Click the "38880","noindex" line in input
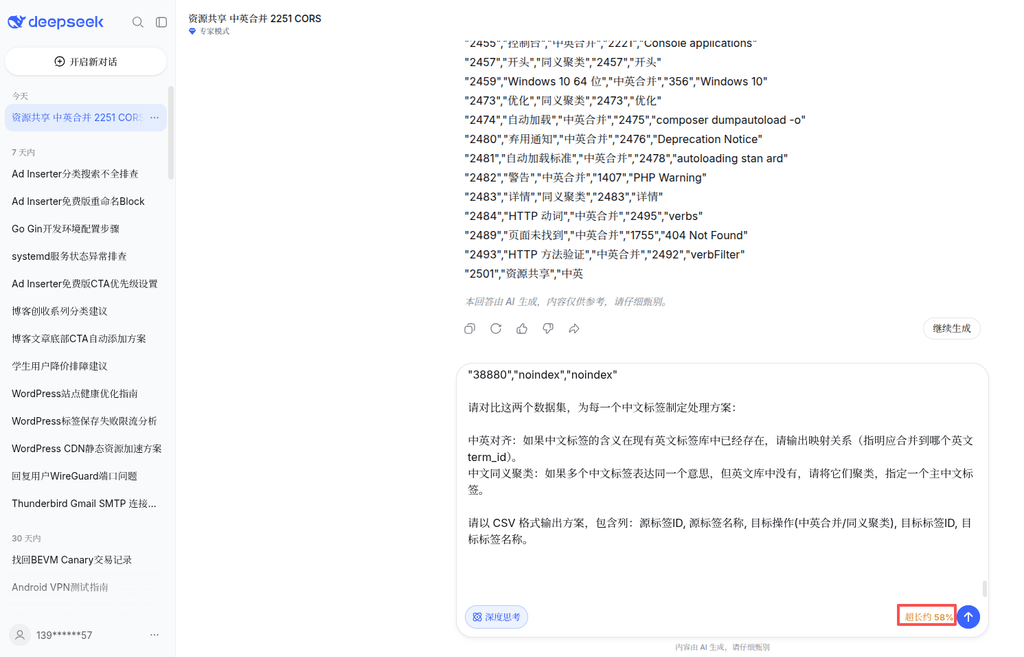Image resolution: width=1024 pixels, height=657 pixels. pos(543,375)
